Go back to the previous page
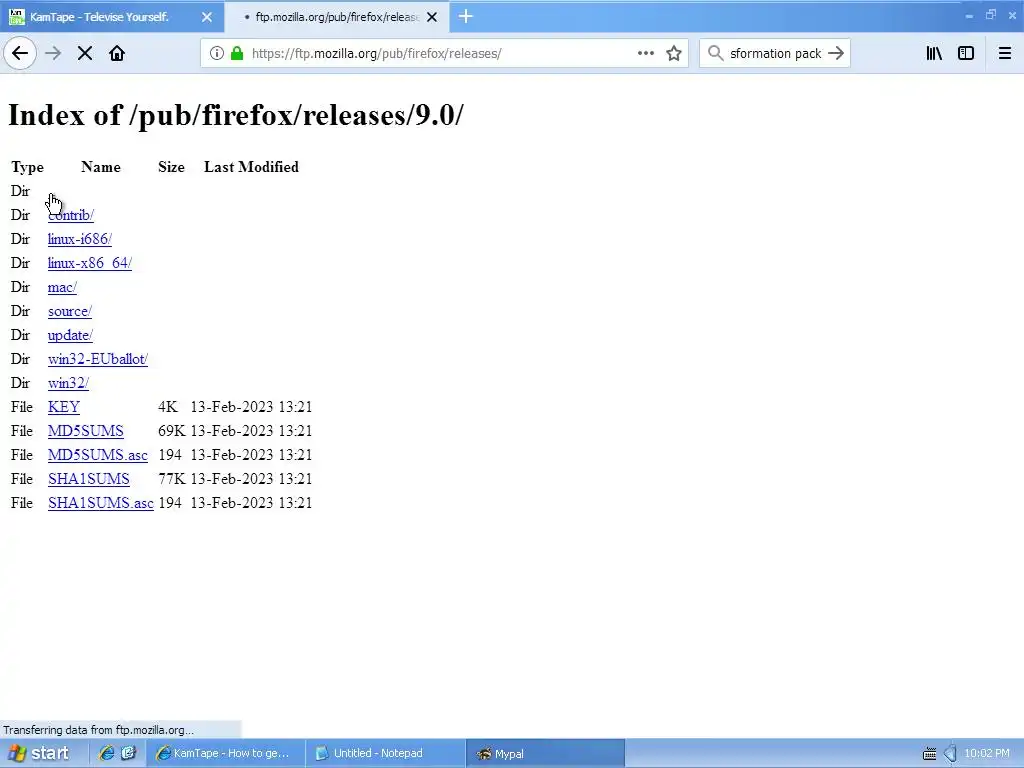The height and width of the screenshot is (768, 1024). (x=20, y=54)
